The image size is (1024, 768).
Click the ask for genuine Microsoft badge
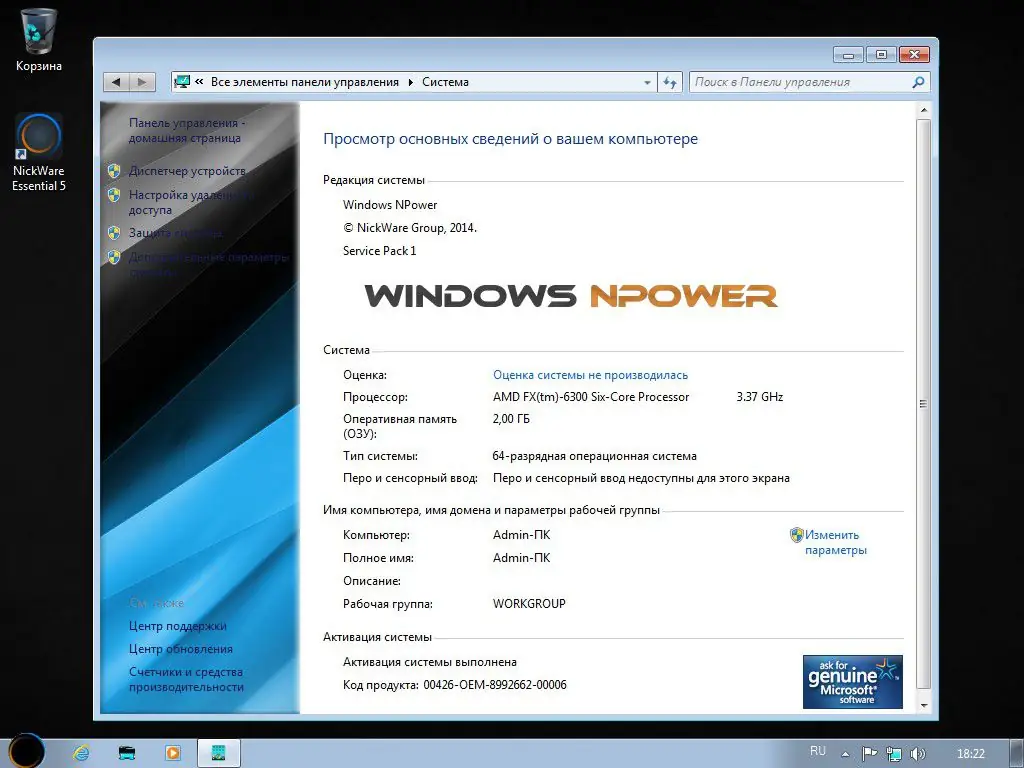point(852,682)
